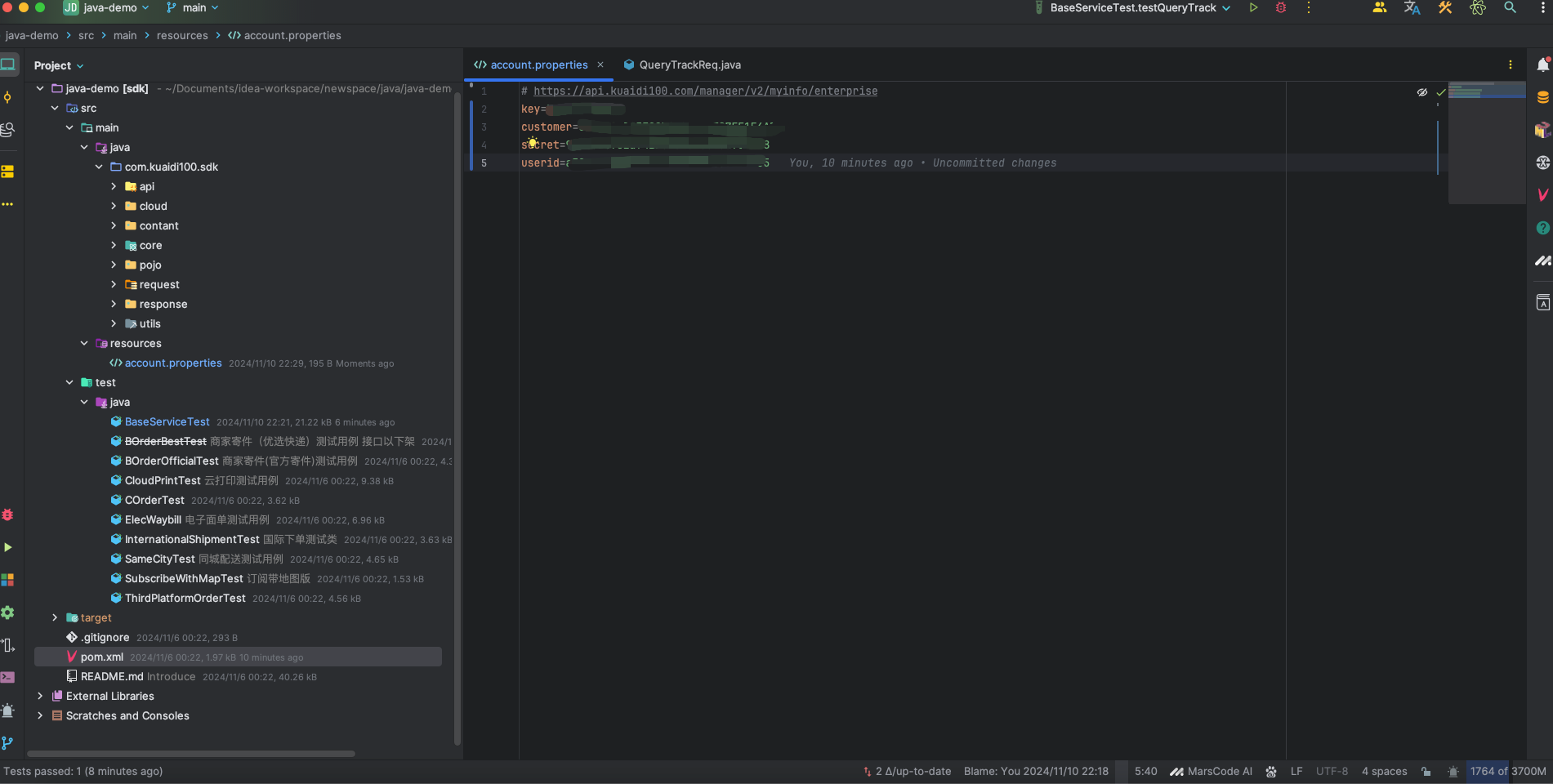Expand the core package
The width and height of the screenshot is (1553, 784).
[x=114, y=245]
